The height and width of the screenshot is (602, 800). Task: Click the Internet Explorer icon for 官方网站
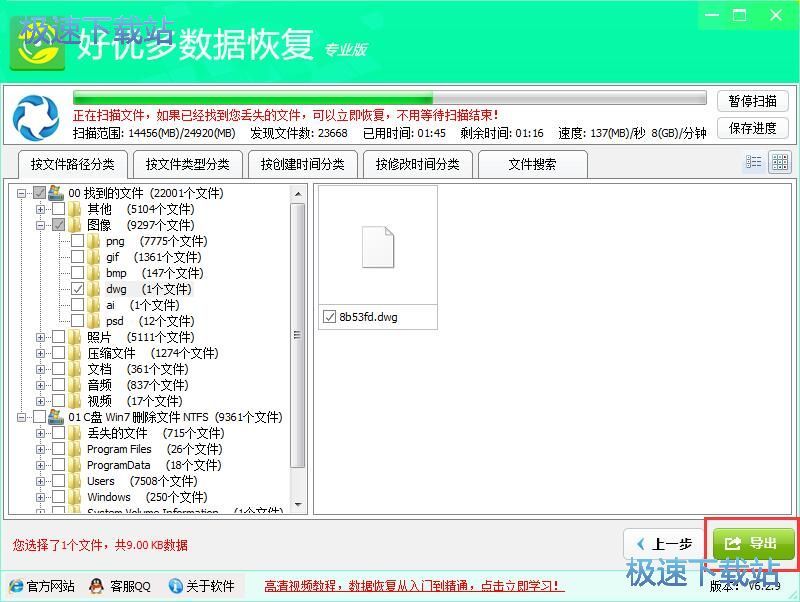16,586
